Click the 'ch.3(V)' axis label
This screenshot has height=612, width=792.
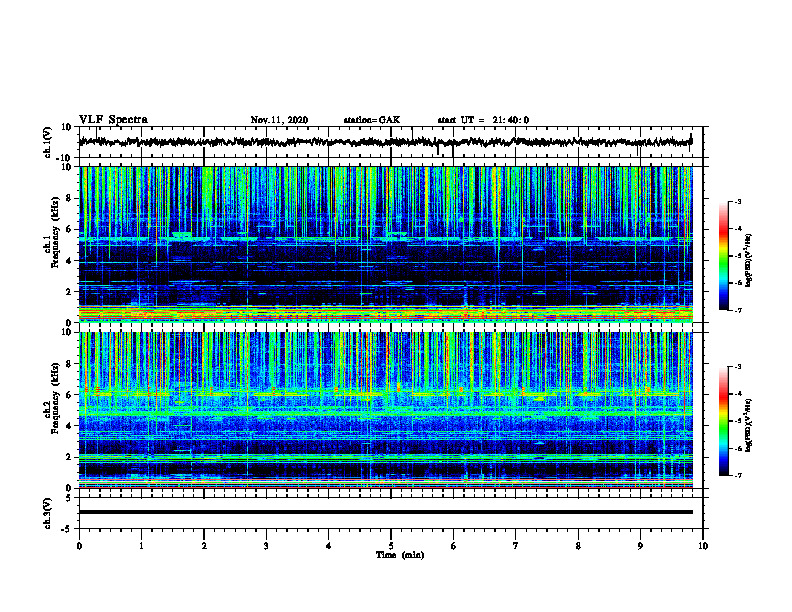pos(48,513)
